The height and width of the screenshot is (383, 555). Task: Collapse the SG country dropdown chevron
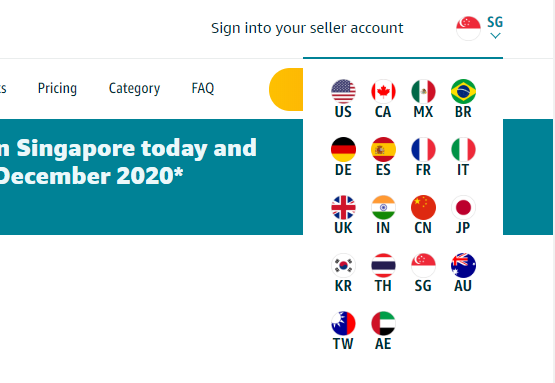coord(495,35)
